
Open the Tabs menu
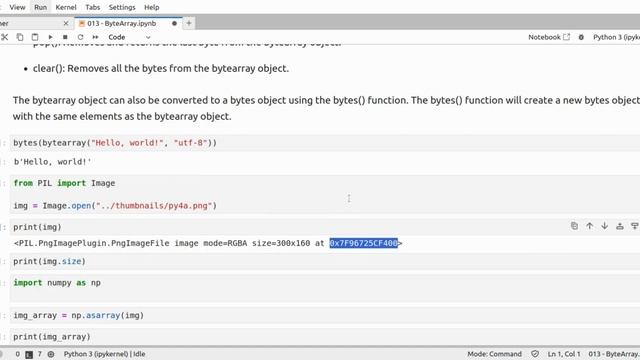(93, 7)
